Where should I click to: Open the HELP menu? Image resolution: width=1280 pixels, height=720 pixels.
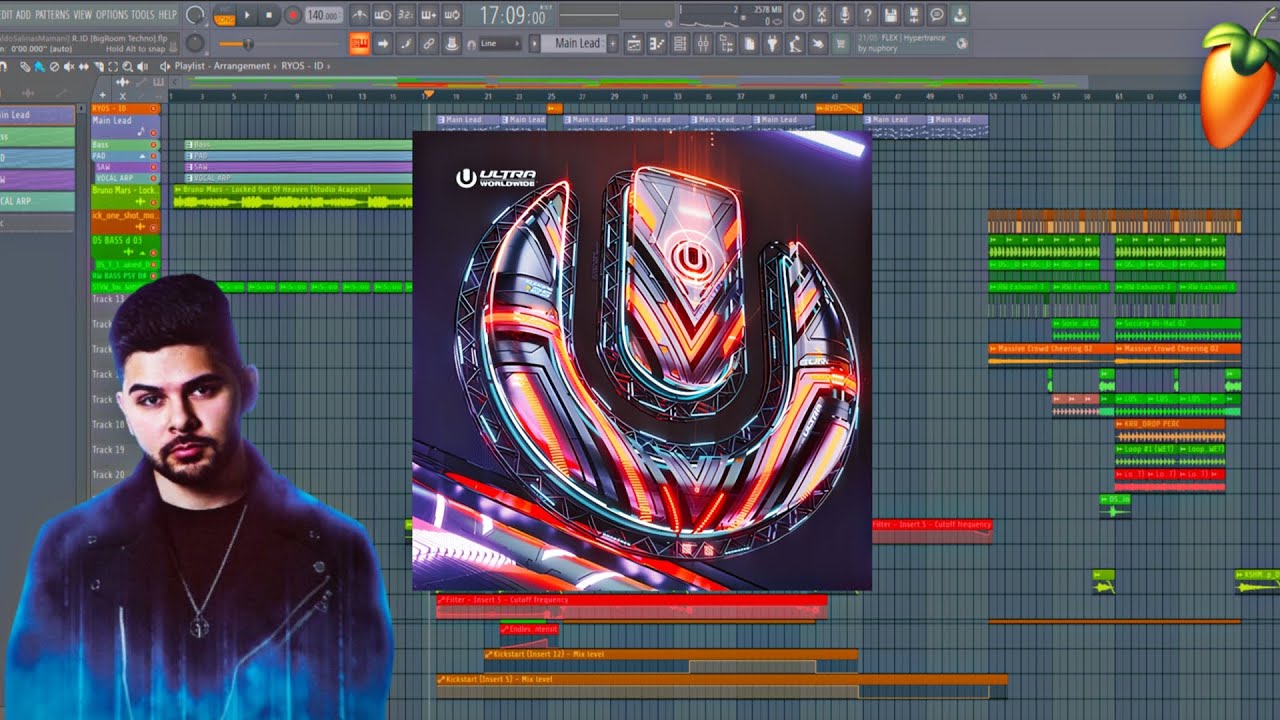tap(168, 15)
